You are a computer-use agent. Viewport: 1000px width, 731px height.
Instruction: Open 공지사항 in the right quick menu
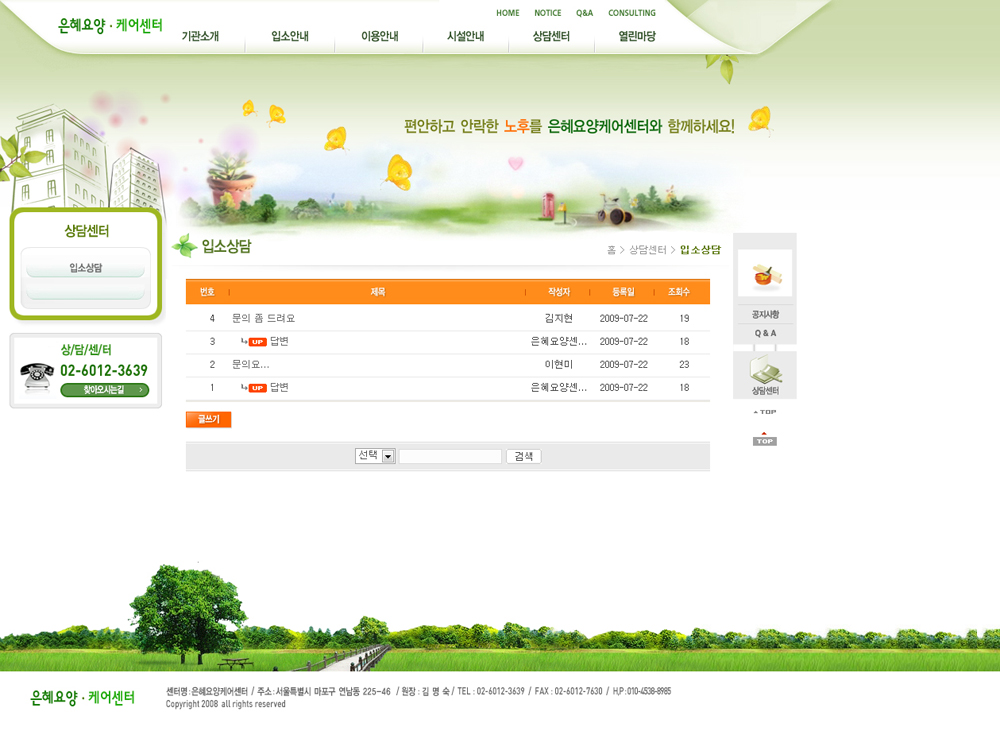(x=765, y=315)
